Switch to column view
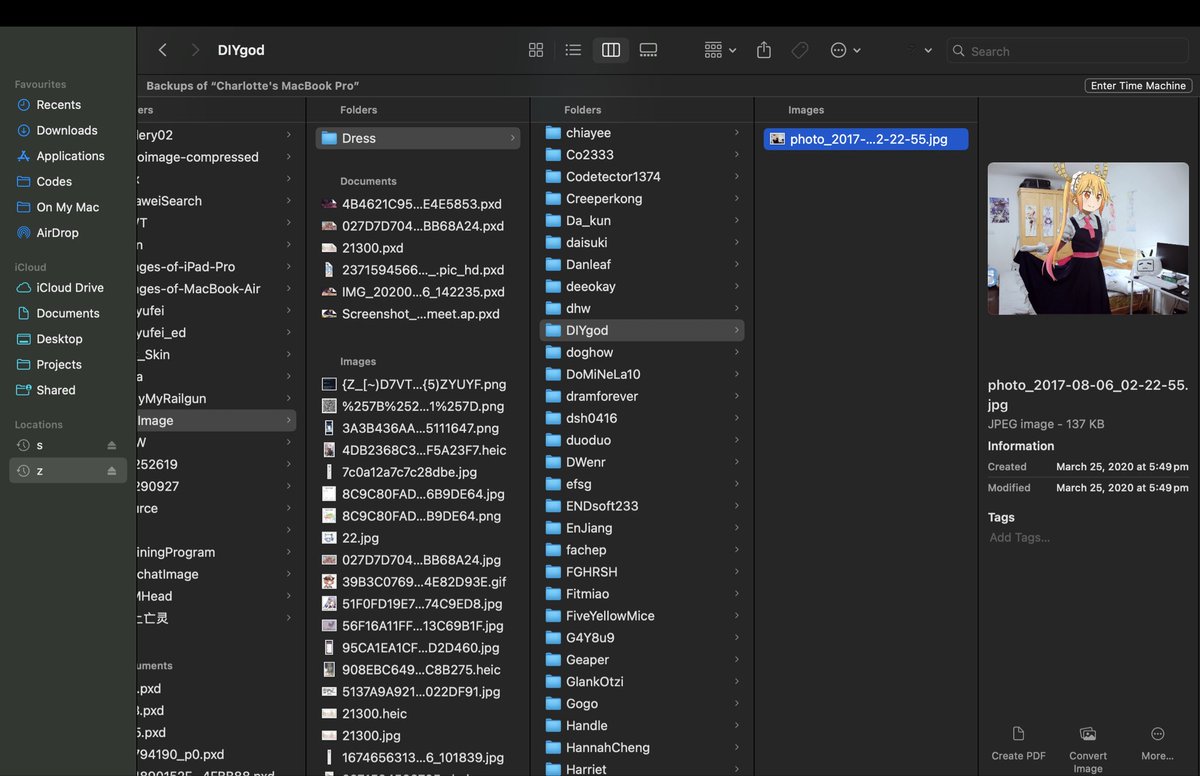The image size is (1200, 776). [x=611, y=50]
